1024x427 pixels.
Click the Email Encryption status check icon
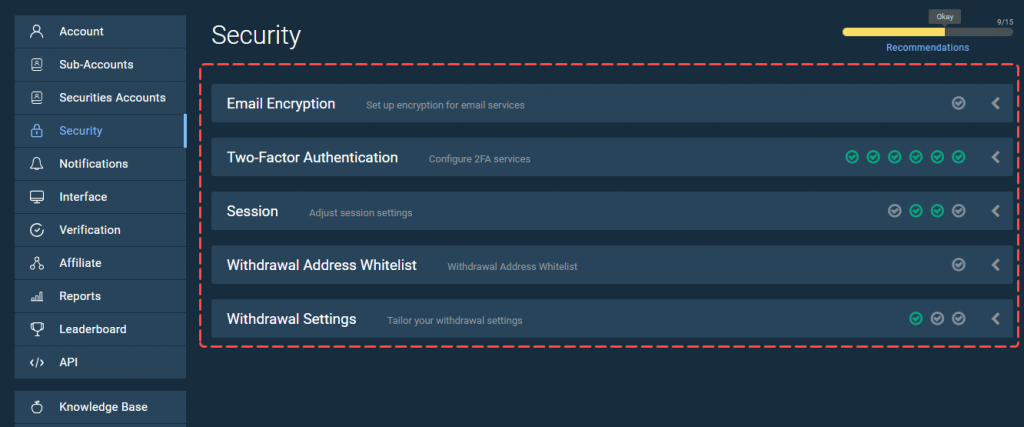click(x=959, y=103)
